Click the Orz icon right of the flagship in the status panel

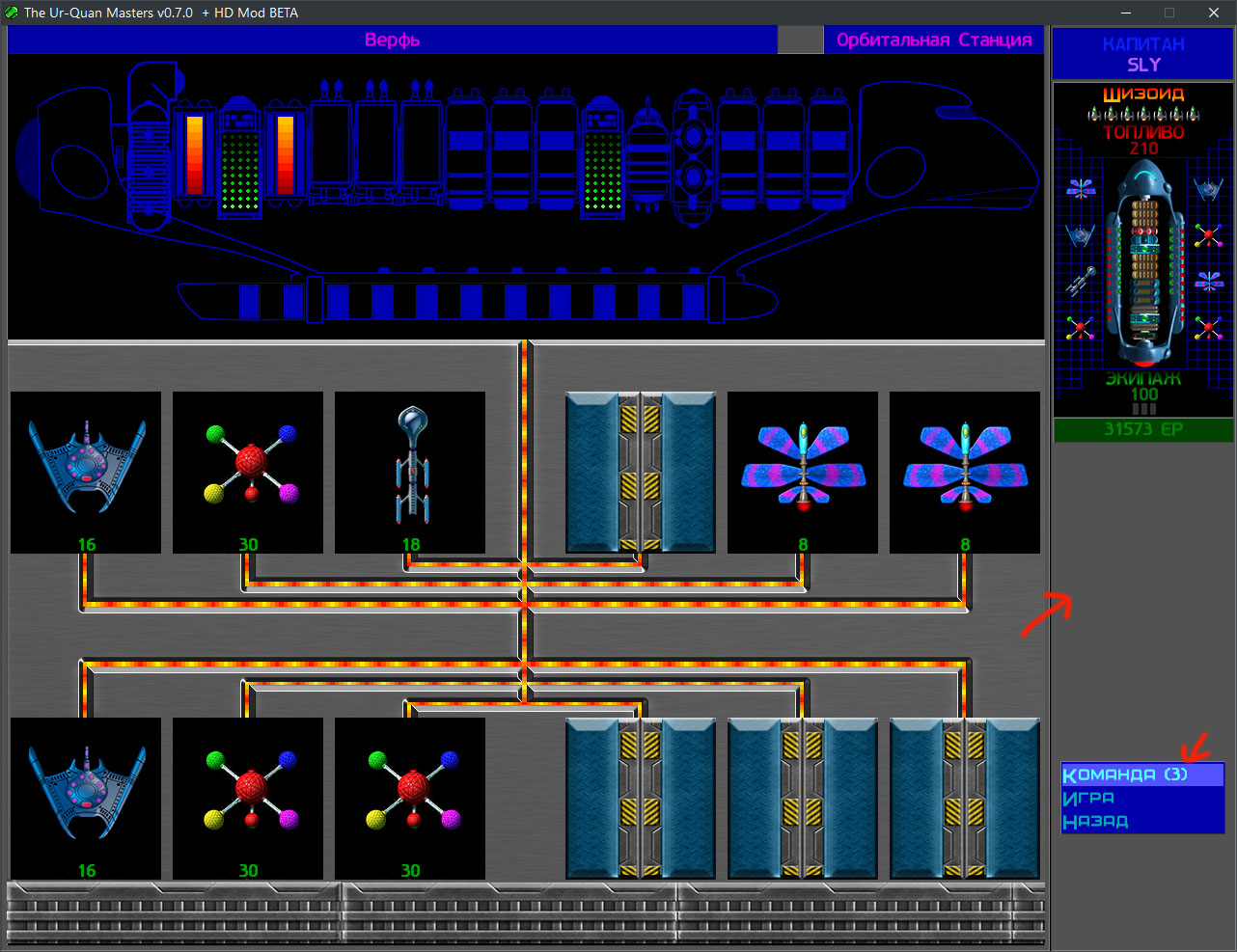(x=1208, y=188)
